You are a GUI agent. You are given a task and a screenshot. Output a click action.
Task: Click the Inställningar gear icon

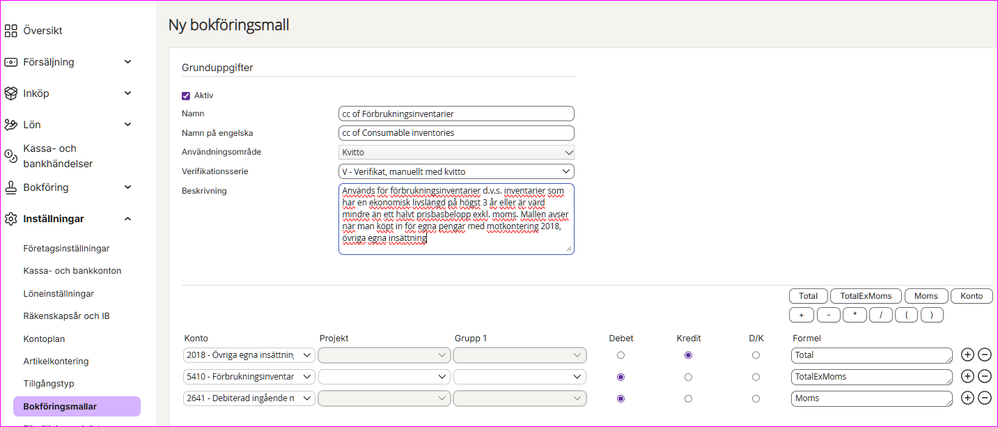click(x=11, y=219)
